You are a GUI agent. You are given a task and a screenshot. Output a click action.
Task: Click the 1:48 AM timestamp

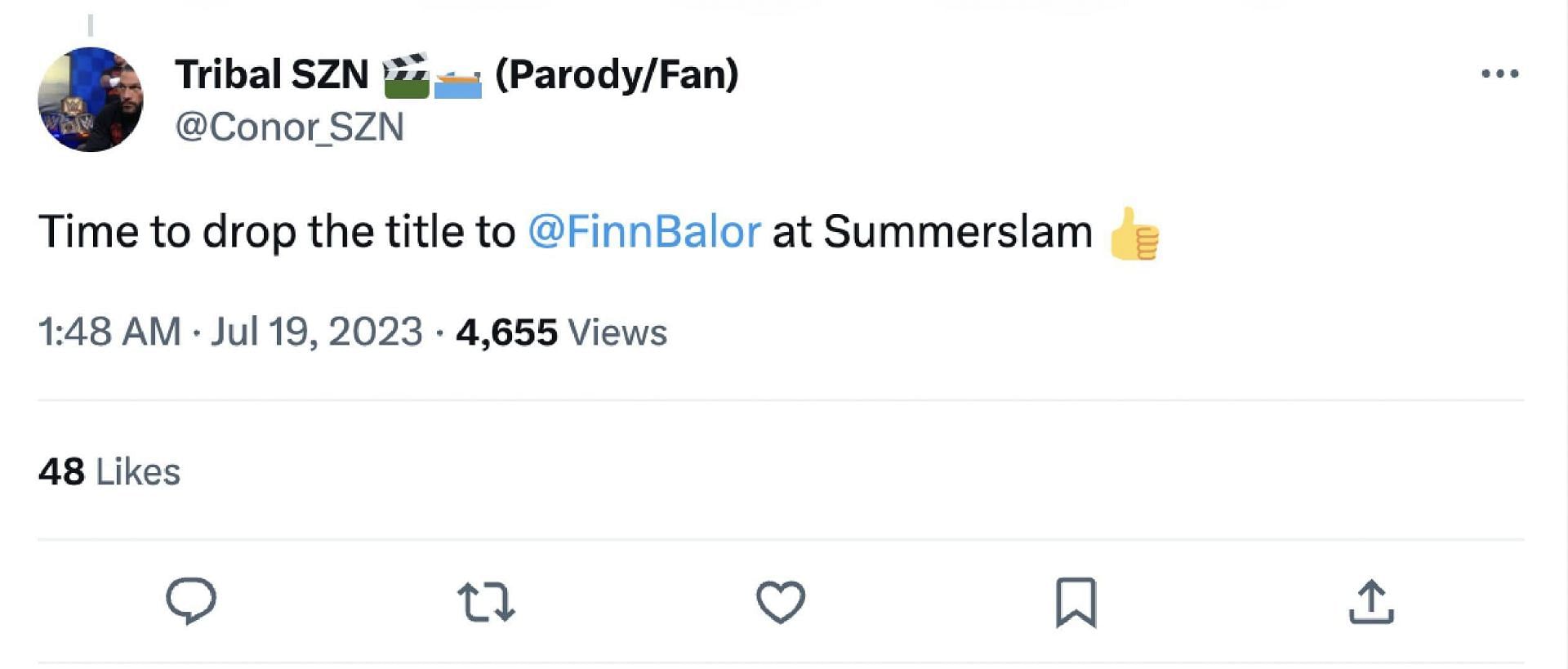click(x=109, y=332)
